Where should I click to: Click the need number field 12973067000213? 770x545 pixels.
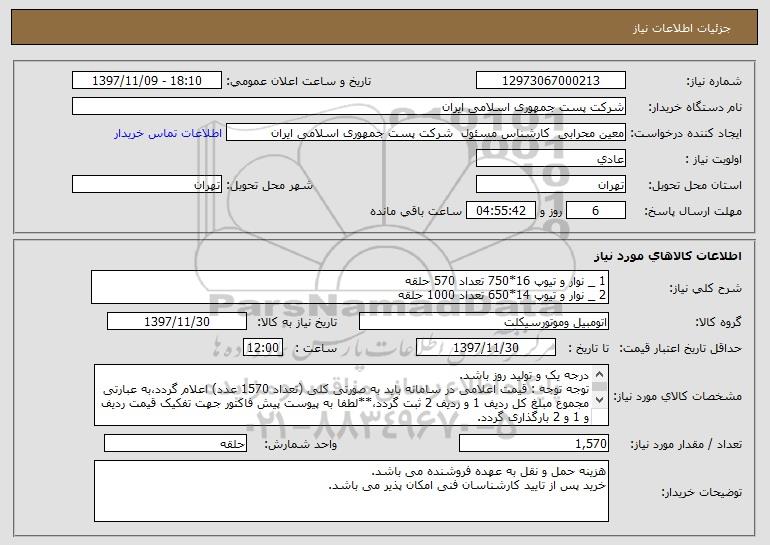pyautogui.click(x=550, y=81)
